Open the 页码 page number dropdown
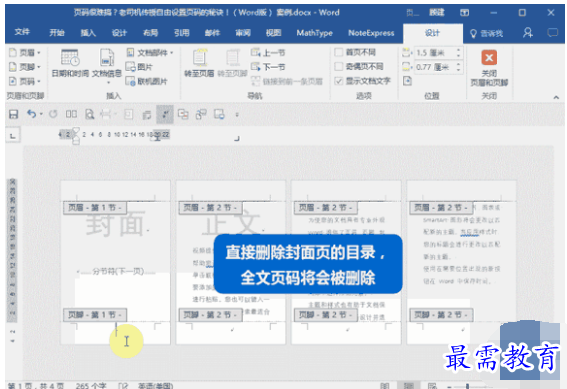This screenshot has height=389, width=567. (x=25, y=81)
